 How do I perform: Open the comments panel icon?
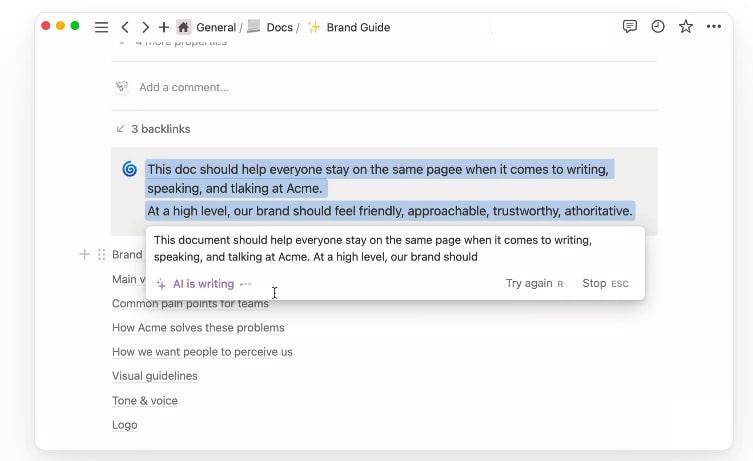[x=630, y=27]
